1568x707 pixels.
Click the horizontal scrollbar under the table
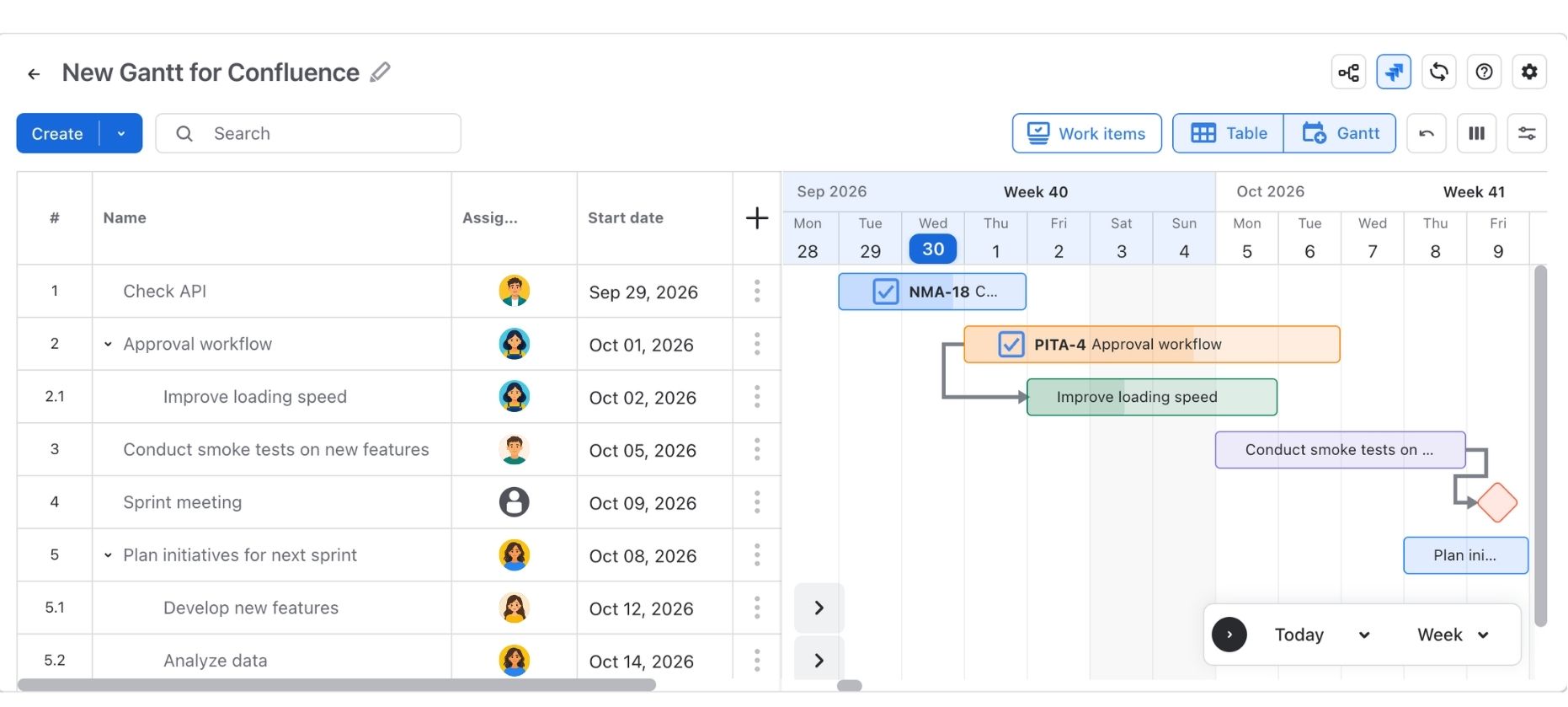(x=337, y=685)
